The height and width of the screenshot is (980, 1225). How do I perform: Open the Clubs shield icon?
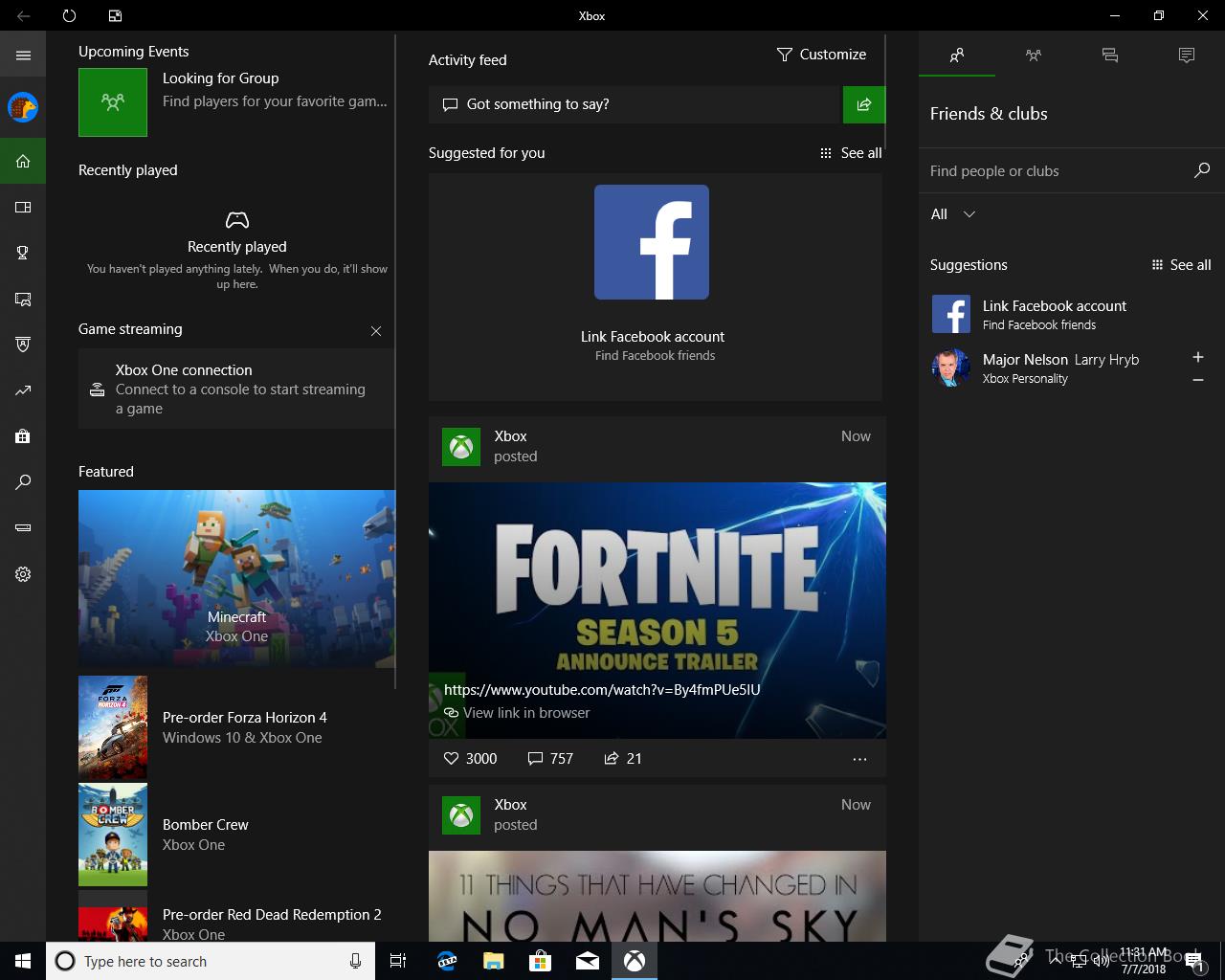point(23,345)
